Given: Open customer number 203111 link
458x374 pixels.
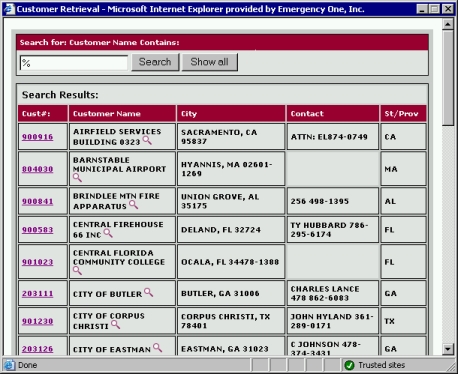Looking at the screenshot, I should [38, 294].
